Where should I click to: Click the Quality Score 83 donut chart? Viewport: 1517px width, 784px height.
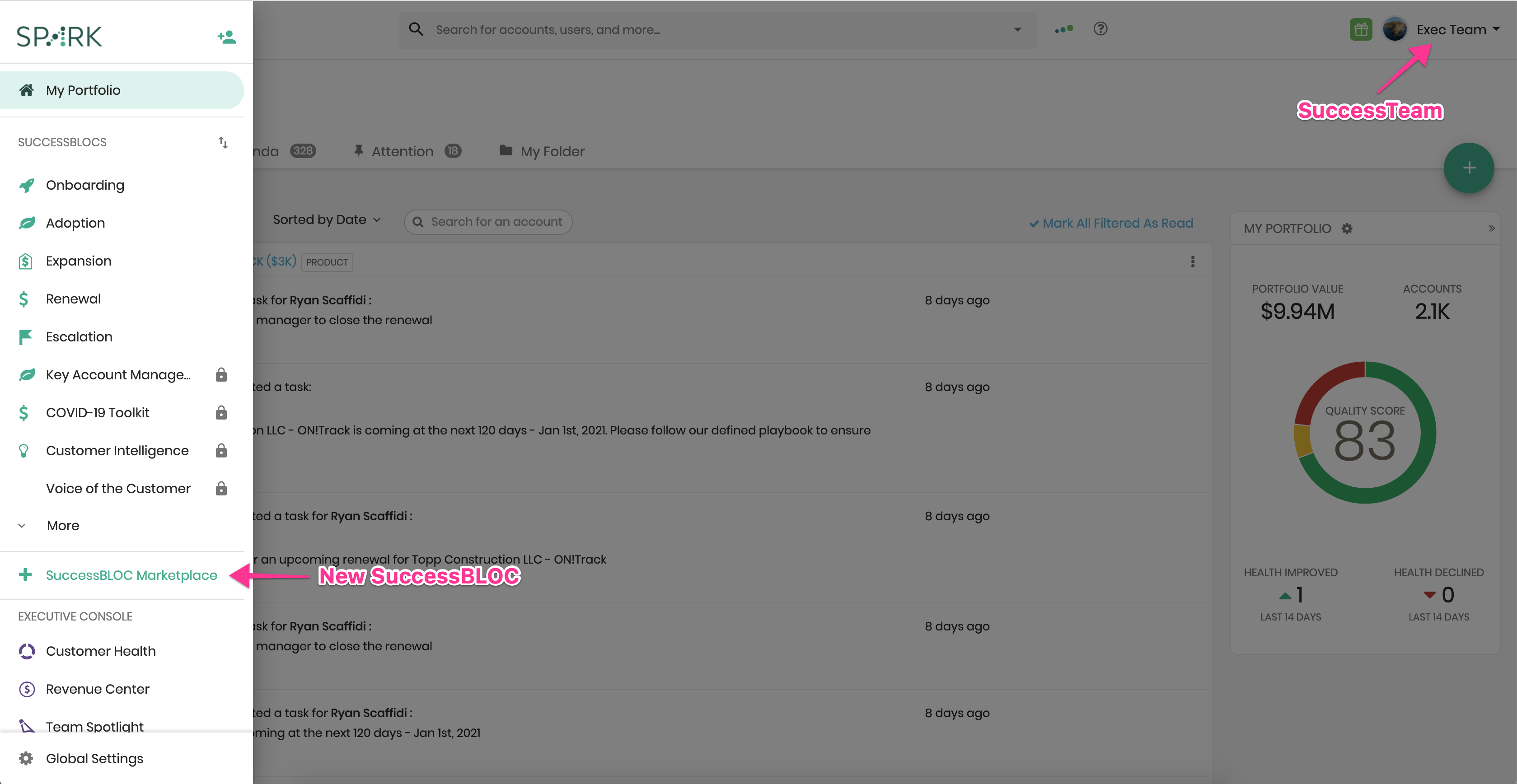coord(1364,433)
